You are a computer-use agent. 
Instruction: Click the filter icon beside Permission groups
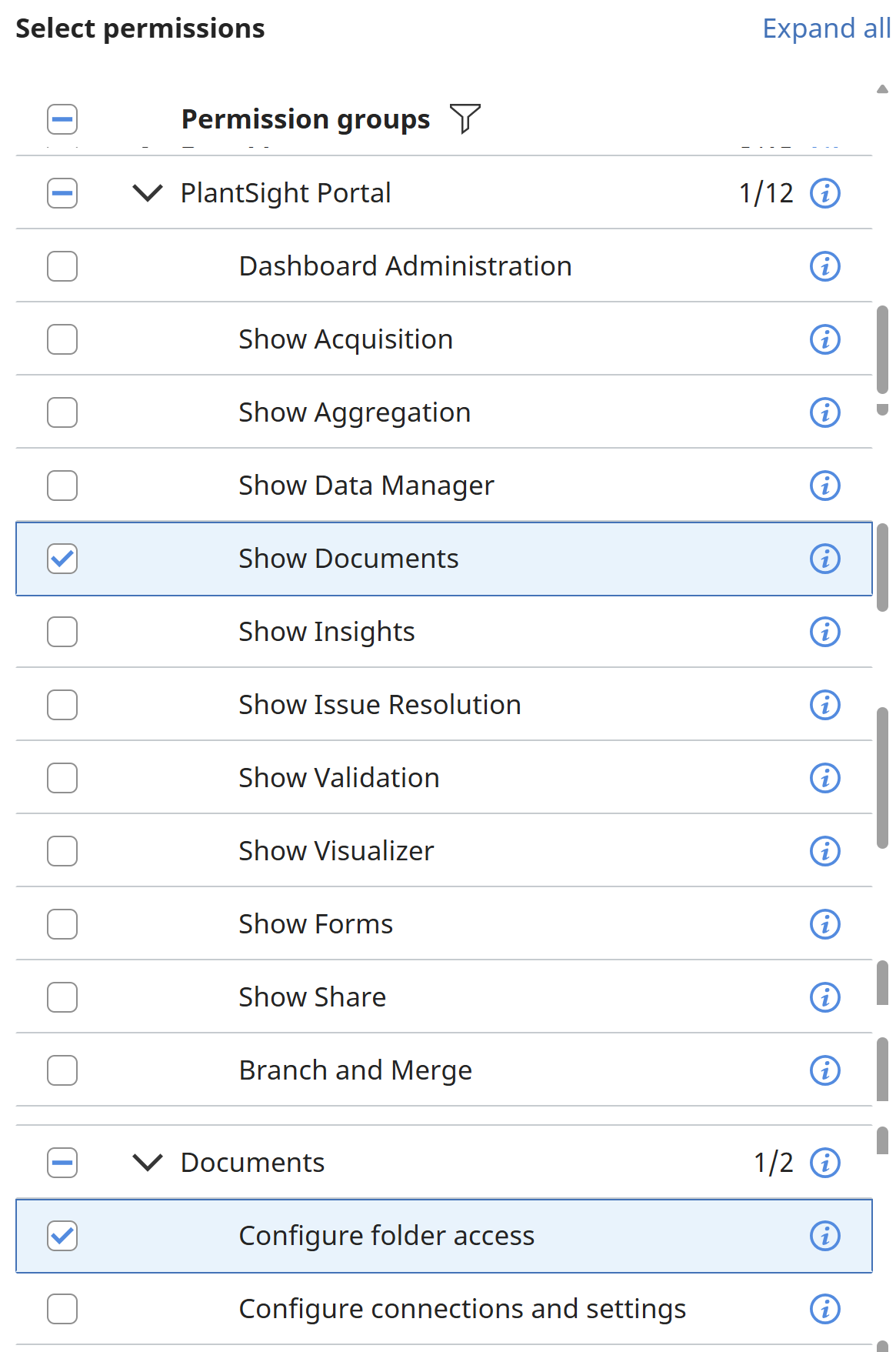[465, 119]
